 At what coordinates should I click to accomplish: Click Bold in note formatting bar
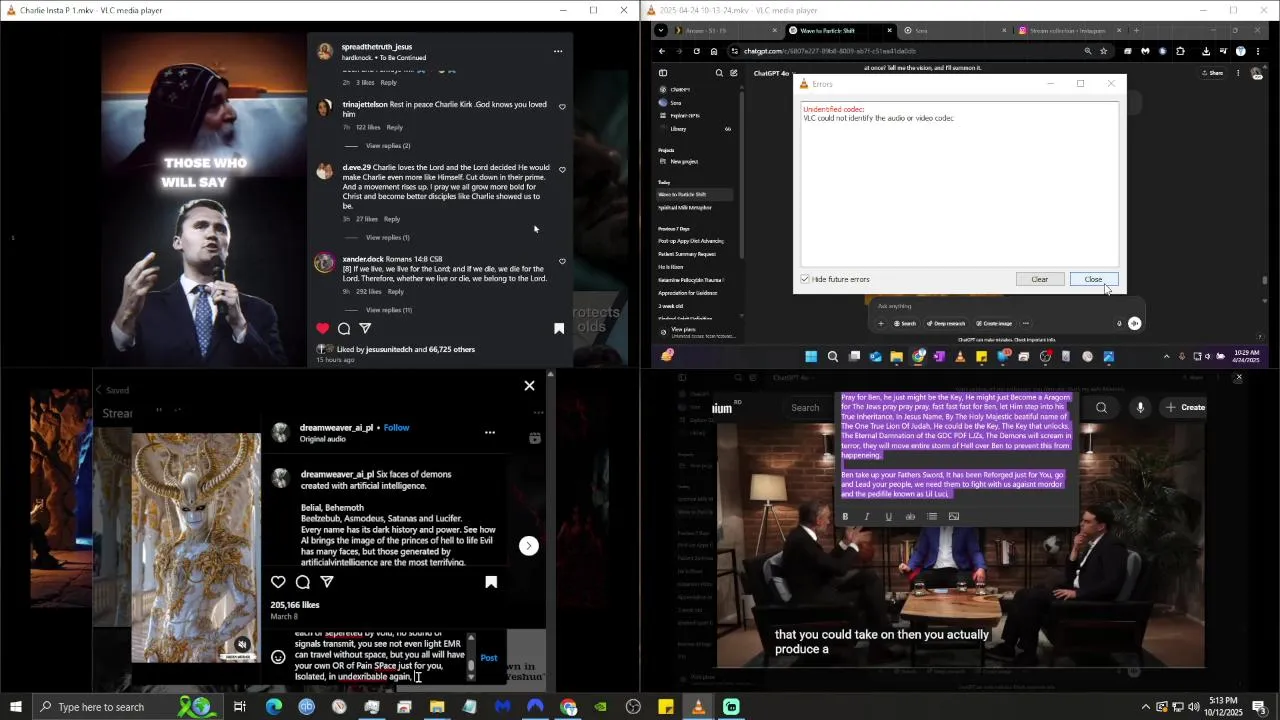pyautogui.click(x=845, y=516)
